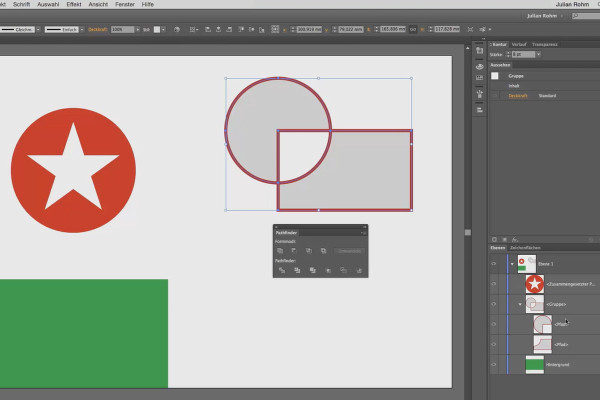This screenshot has height=400, width=600.
Task: Click the Intersect shape mode icon
Action: pos(309,251)
